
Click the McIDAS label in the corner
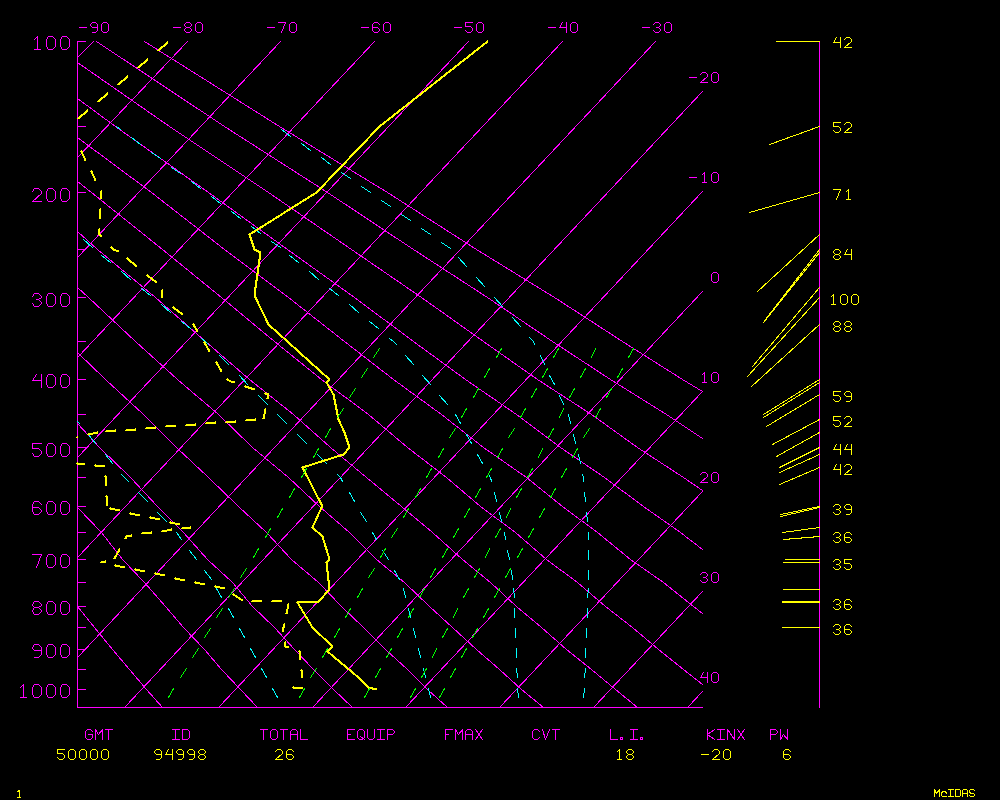pyautogui.click(x=954, y=793)
